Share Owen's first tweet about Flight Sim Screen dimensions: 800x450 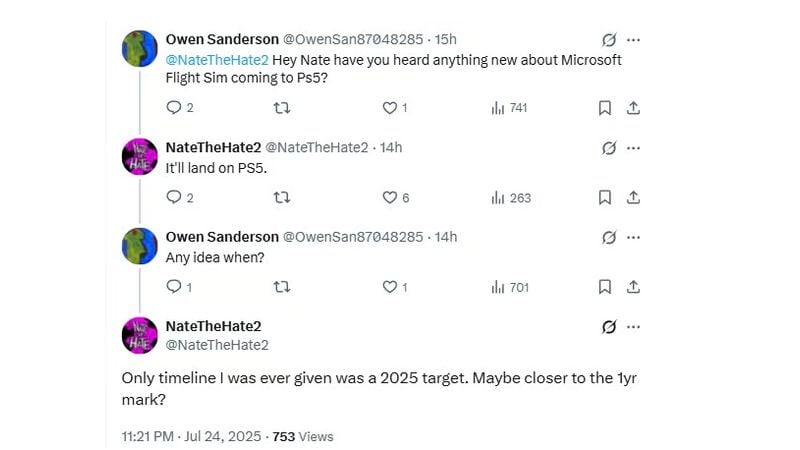point(633,108)
